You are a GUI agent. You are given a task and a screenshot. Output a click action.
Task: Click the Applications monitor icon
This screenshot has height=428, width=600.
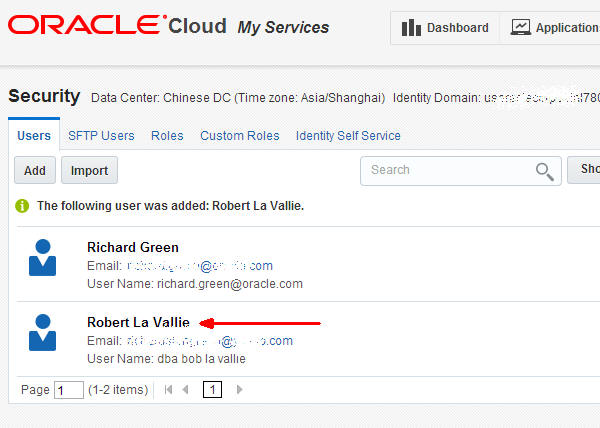coord(521,27)
